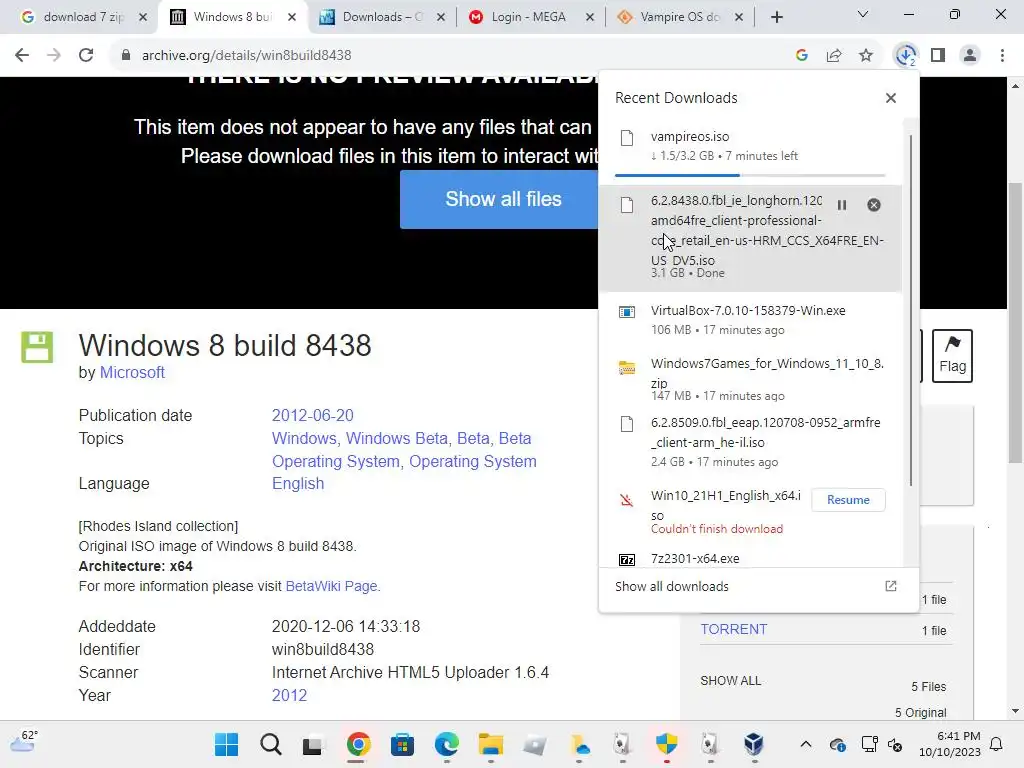Open clock showing 6:41 PM
This screenshot has width=1024, height=768.
tap(950, 744)
